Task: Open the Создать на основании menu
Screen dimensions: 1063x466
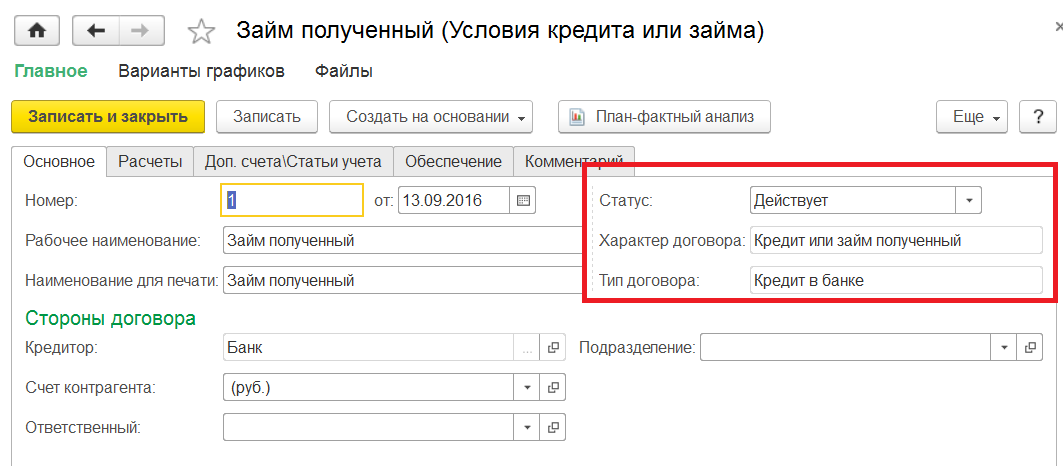Action: [431, 117]
